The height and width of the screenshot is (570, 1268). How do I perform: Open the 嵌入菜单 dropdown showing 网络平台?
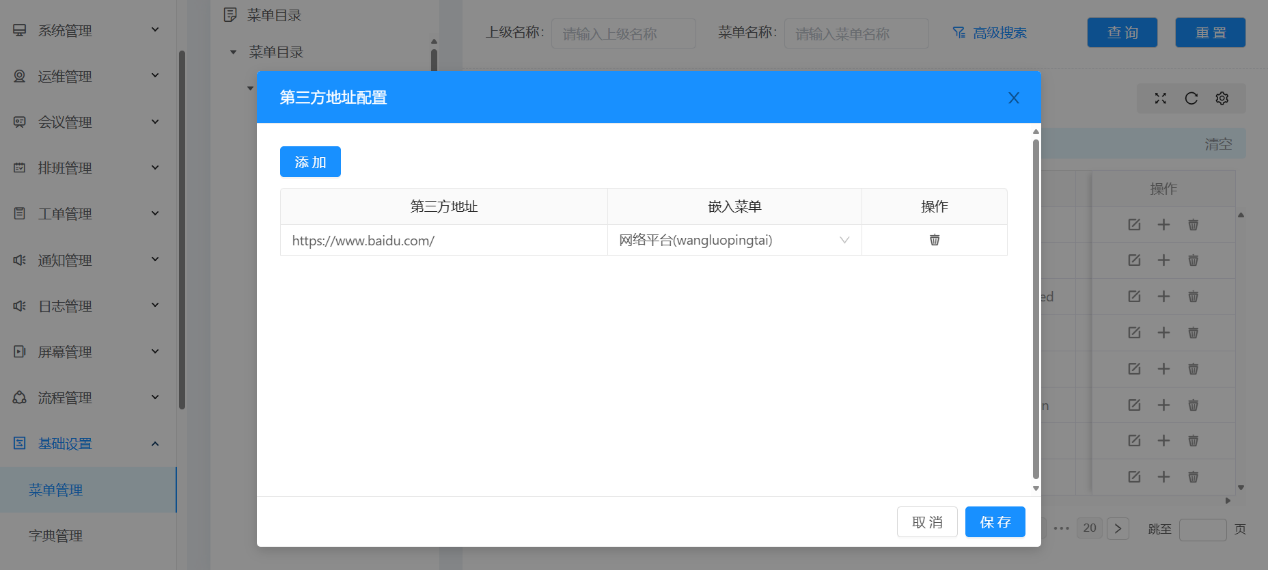[x=733, y=240]
